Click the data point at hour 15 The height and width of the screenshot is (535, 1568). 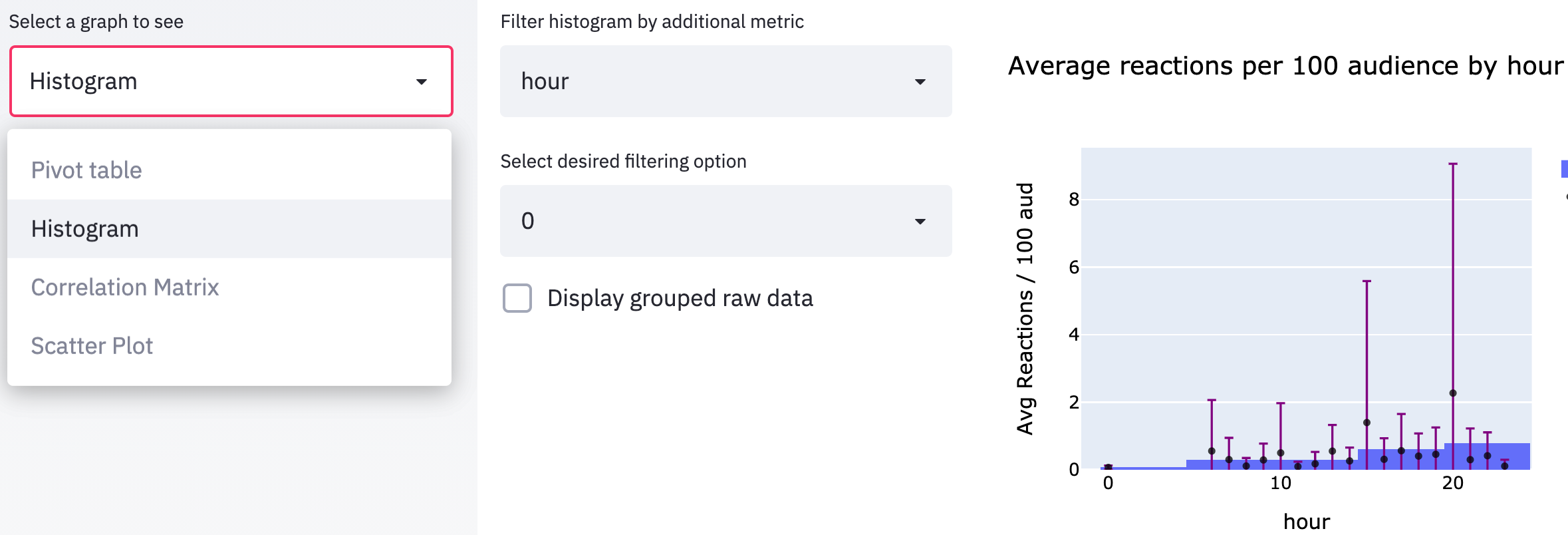point(1367,423)
